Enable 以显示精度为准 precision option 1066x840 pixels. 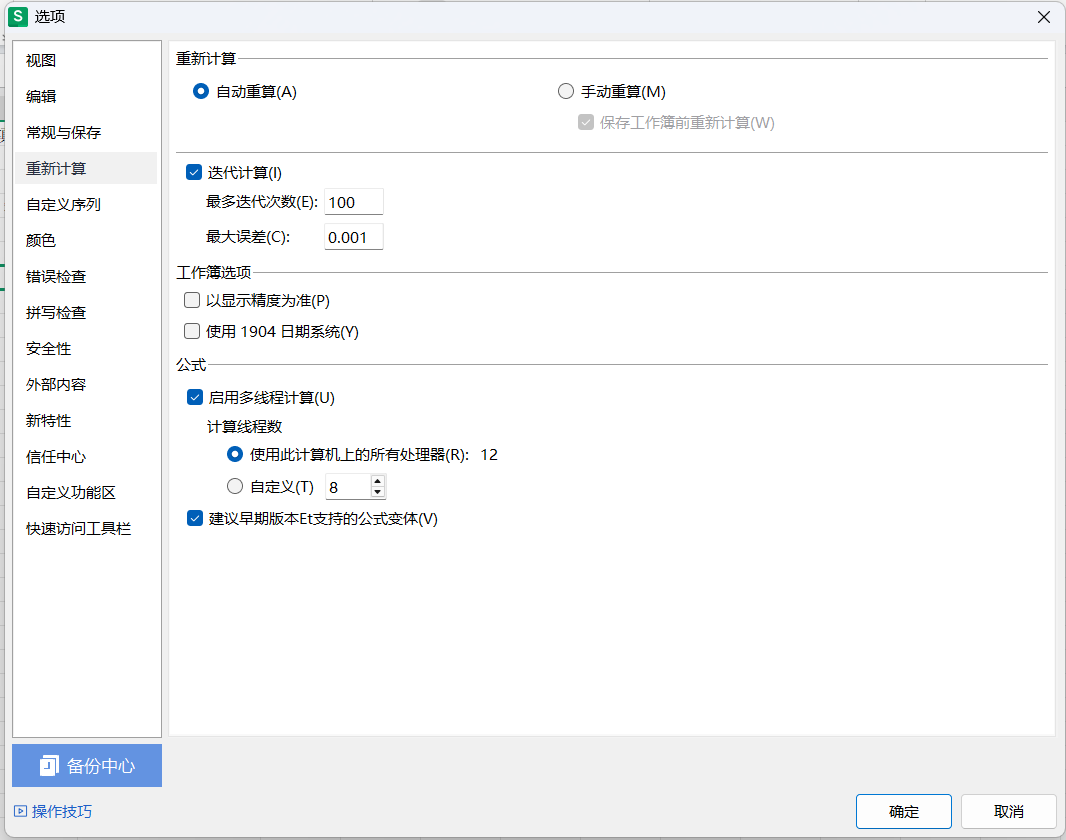pos(191,300)
